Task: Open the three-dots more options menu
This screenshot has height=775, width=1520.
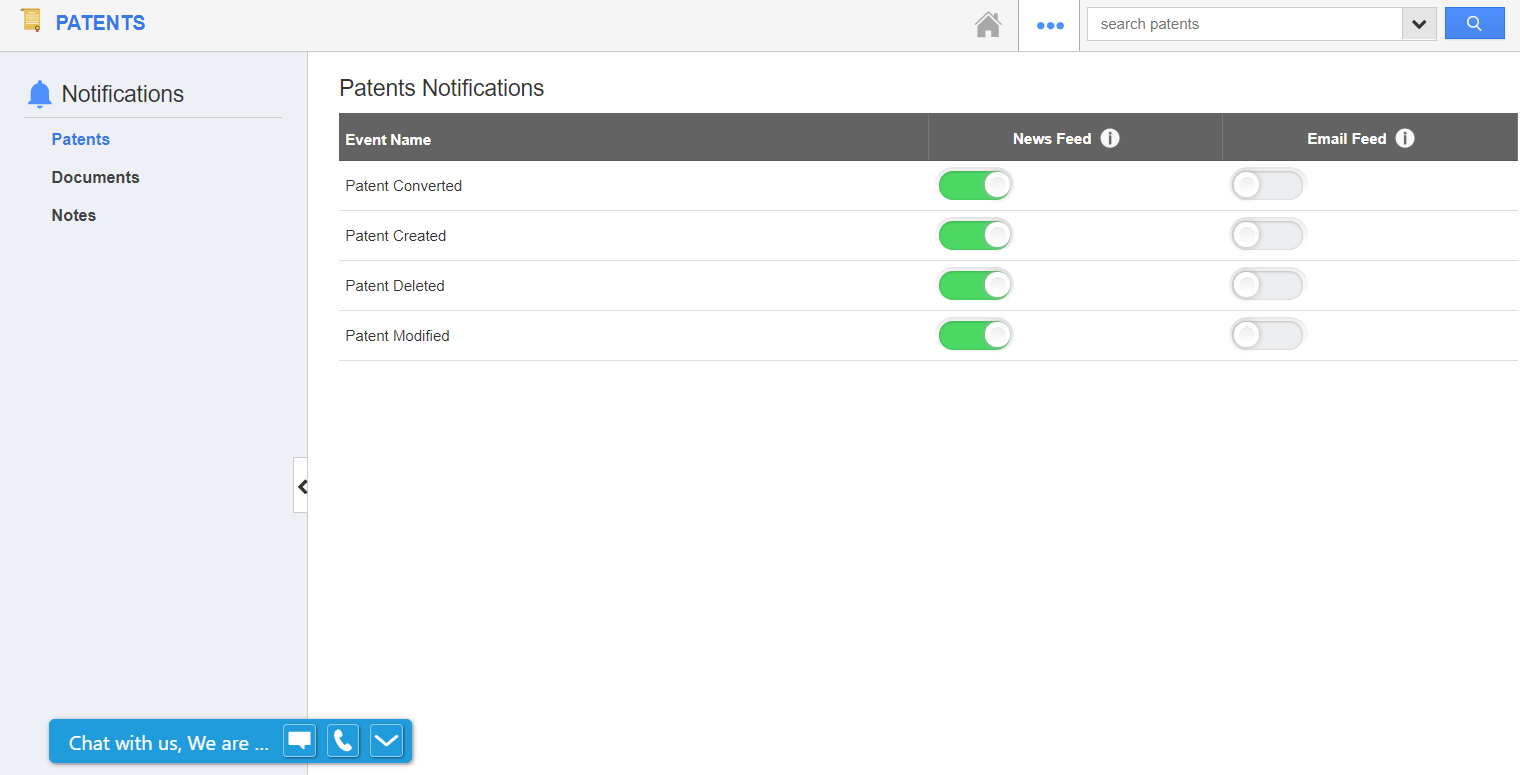Action: tap(1050, 26)
